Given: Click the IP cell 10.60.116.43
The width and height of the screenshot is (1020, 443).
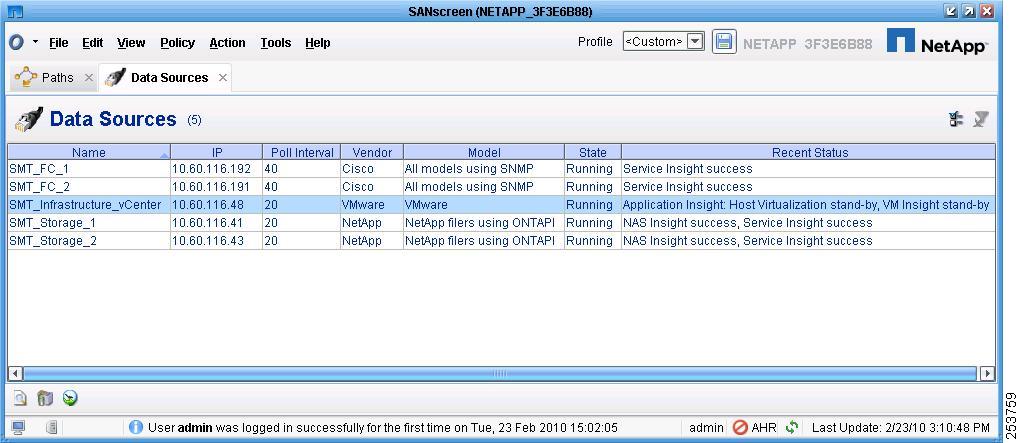Looking at the screenshot, I should pos(217,241).
